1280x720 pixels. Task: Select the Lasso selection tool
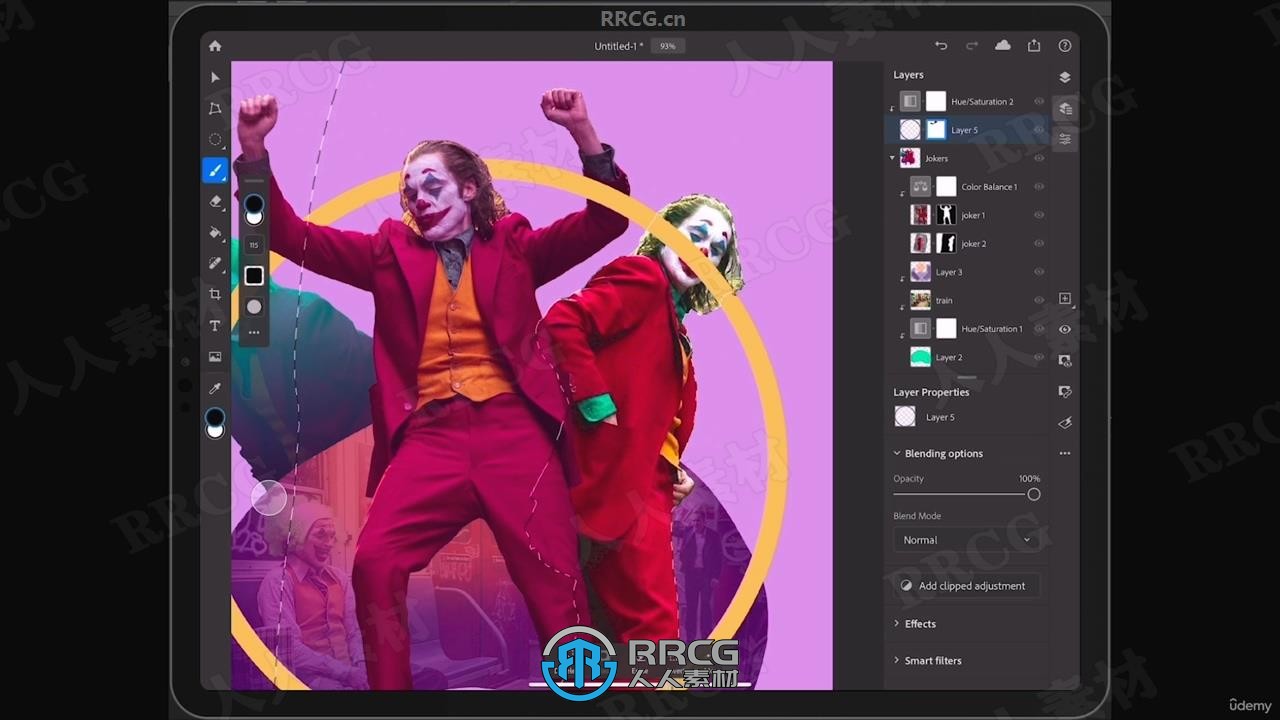click(x=215, y=139)
